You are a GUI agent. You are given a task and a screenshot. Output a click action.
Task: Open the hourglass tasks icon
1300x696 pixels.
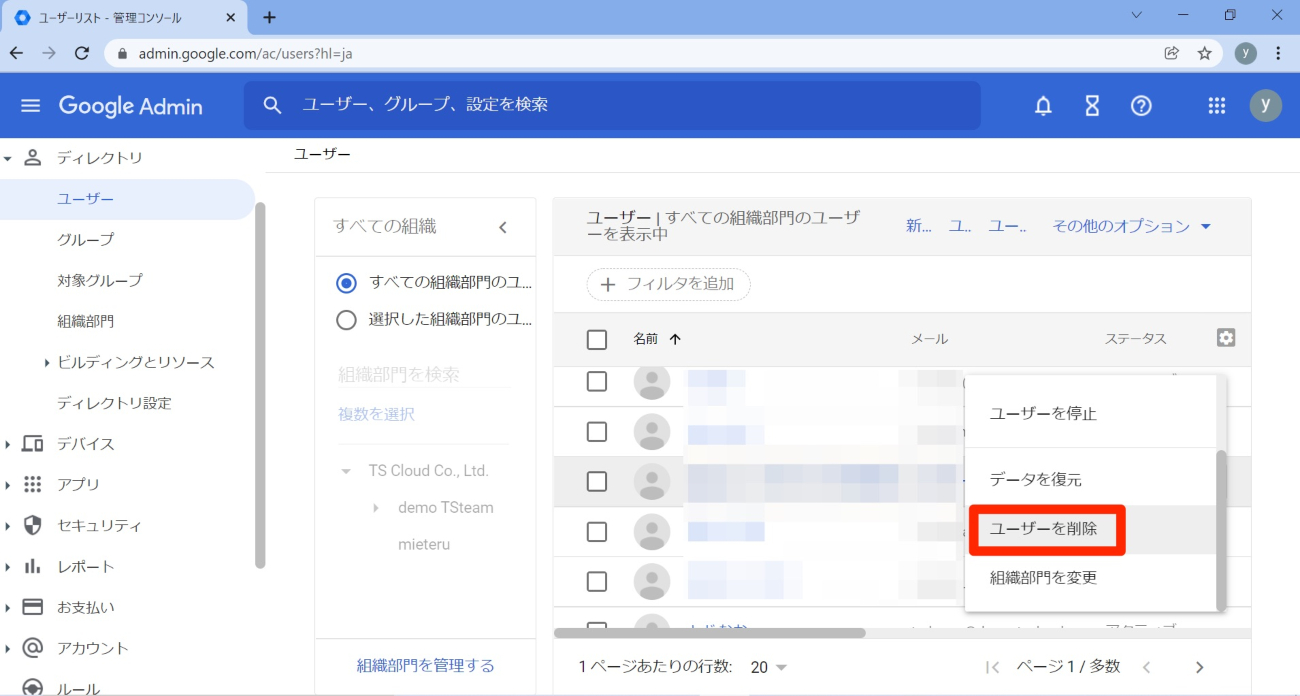tap(1092, 106)
